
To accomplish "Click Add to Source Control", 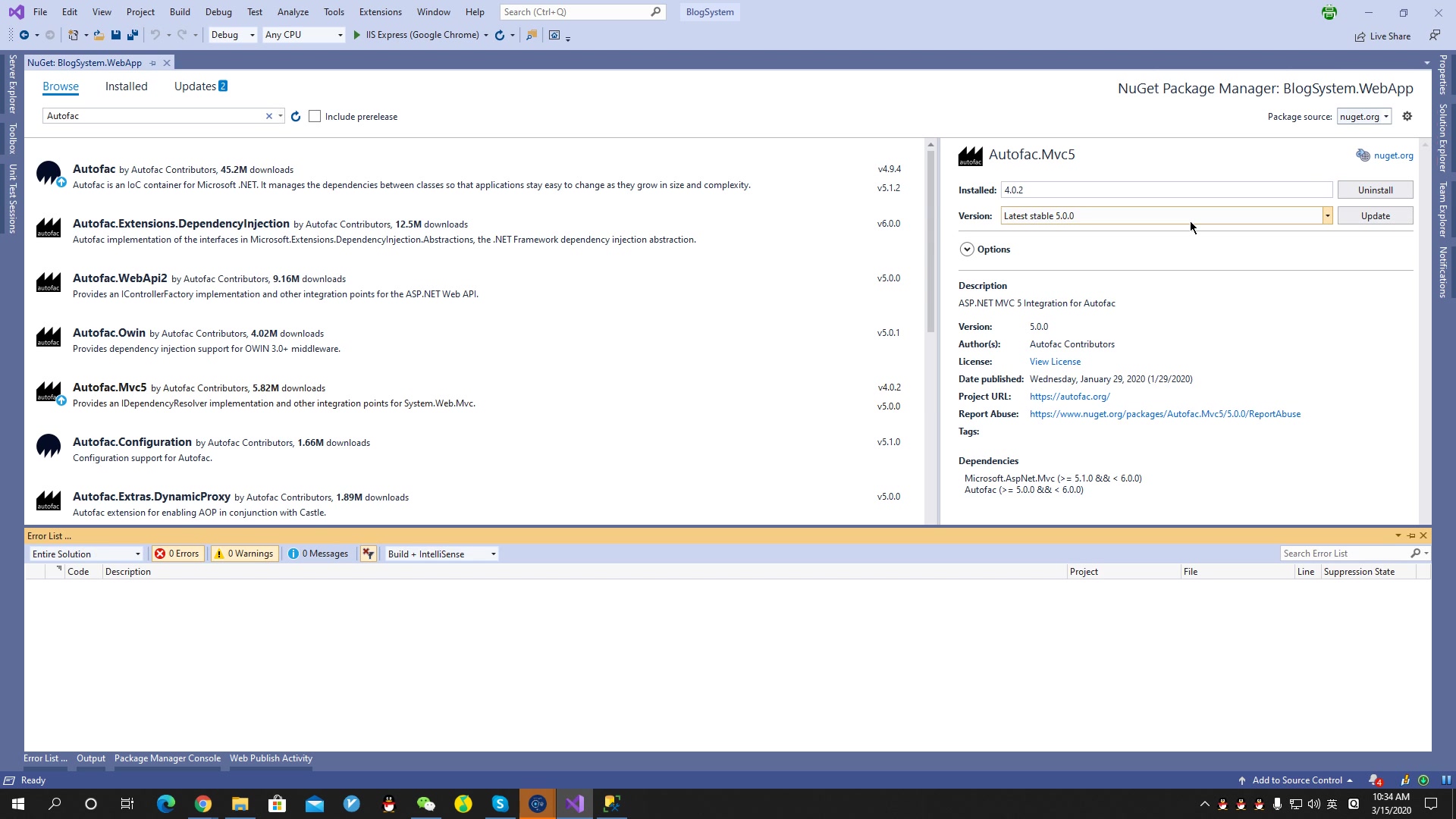I will tap(1296, 780).
